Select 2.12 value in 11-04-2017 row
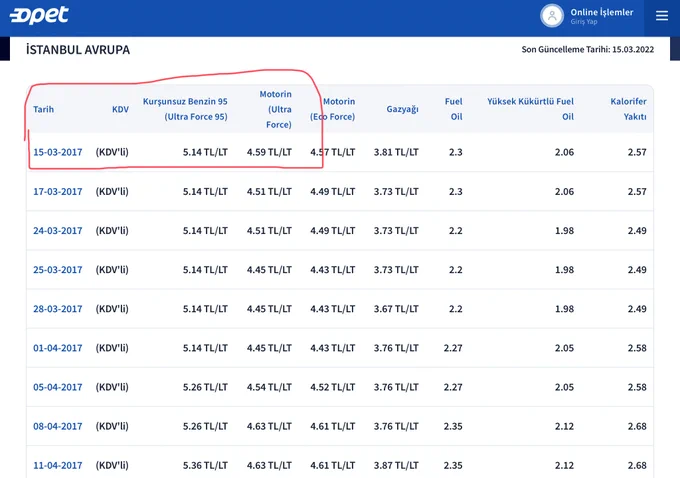 (x=564, y=465)
